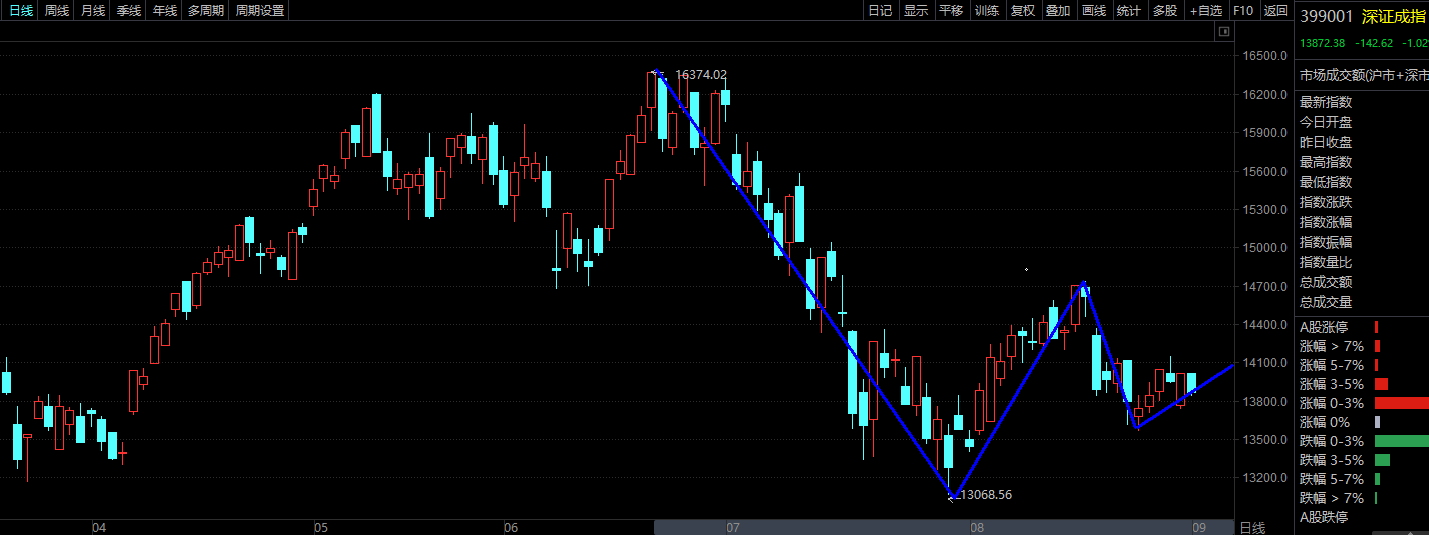Switch to the 年线 yearly chart tab

(165, 11)
